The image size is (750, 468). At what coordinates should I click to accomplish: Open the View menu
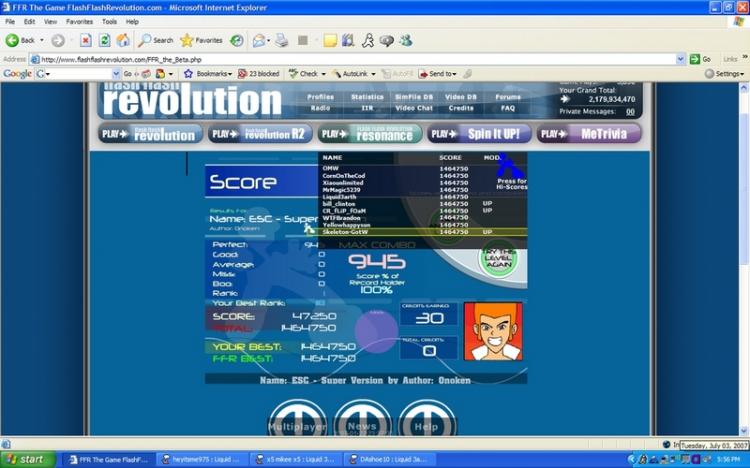pos(50,22)
